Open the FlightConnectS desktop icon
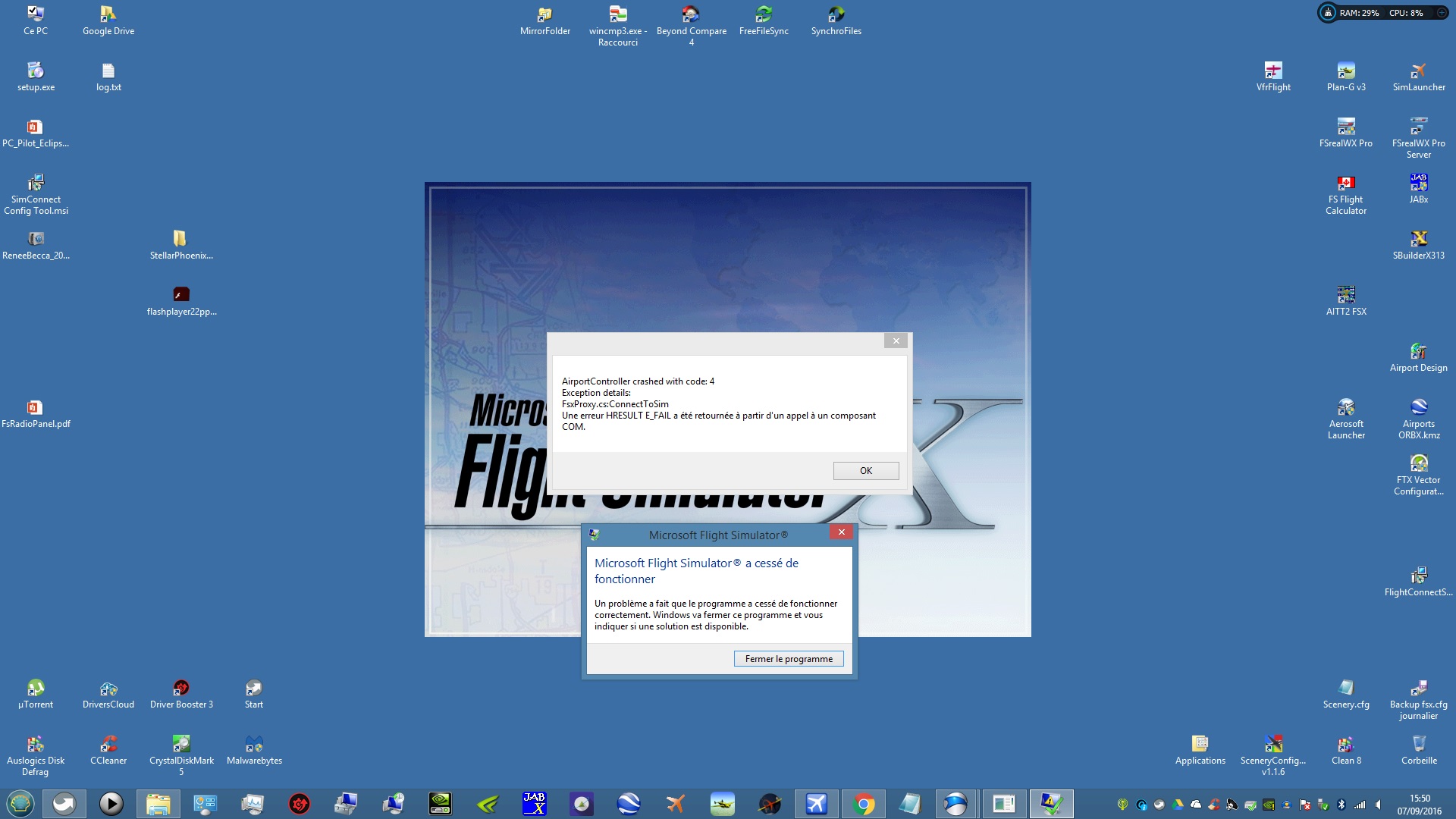Image resolution: width=1456 pixels, height=819 pixels. (1419, 582)
